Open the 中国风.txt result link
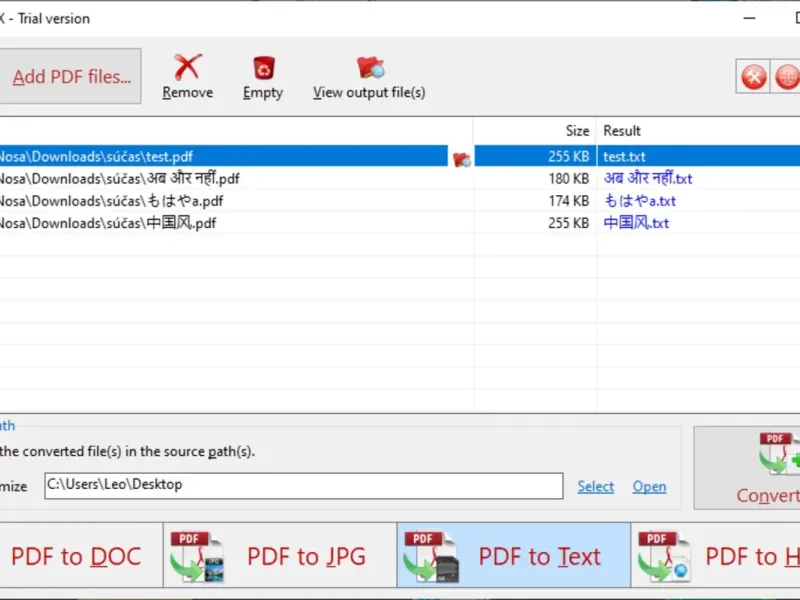 pos(636,223)
